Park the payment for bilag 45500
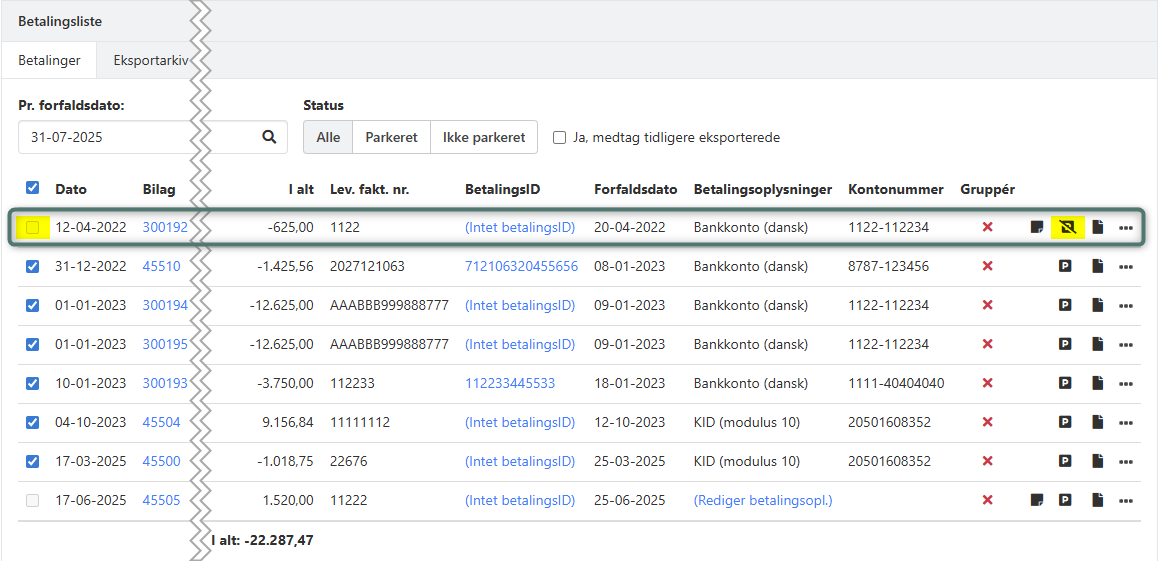This screenshot has width=1161, height=561. coord(1066,461)
